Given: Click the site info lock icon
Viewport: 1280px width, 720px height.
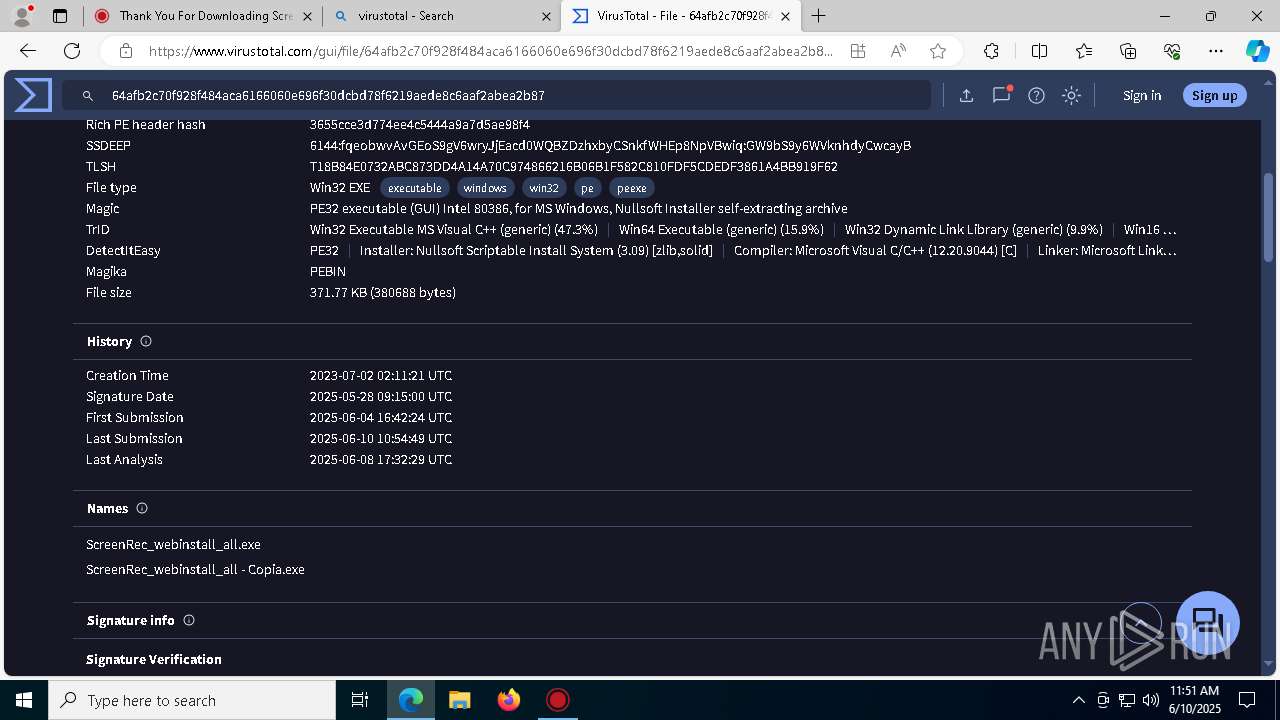Looking at the screenshot, I should (x=126, y=51).
